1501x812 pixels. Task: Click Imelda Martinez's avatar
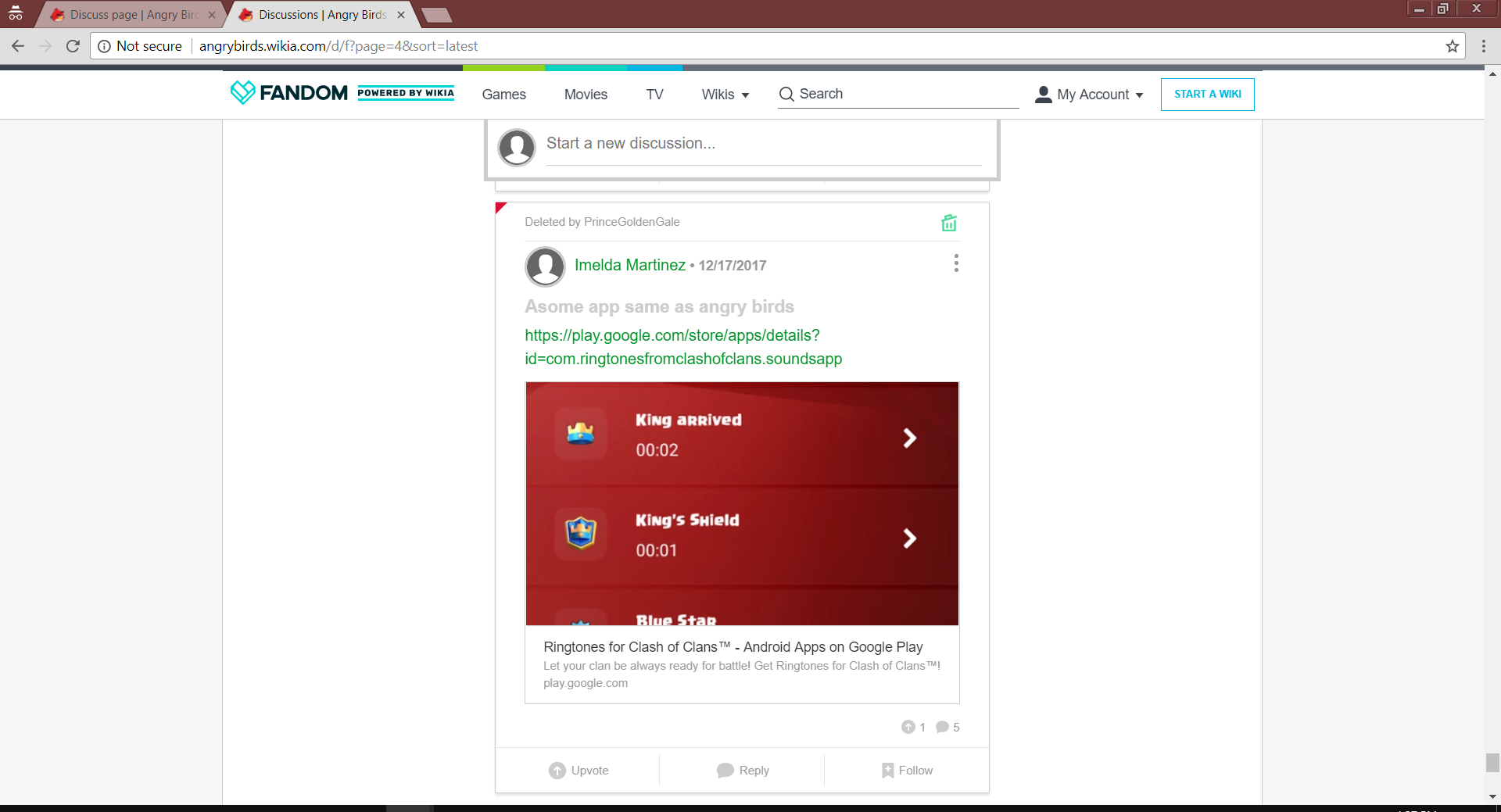tap(545, 266)
